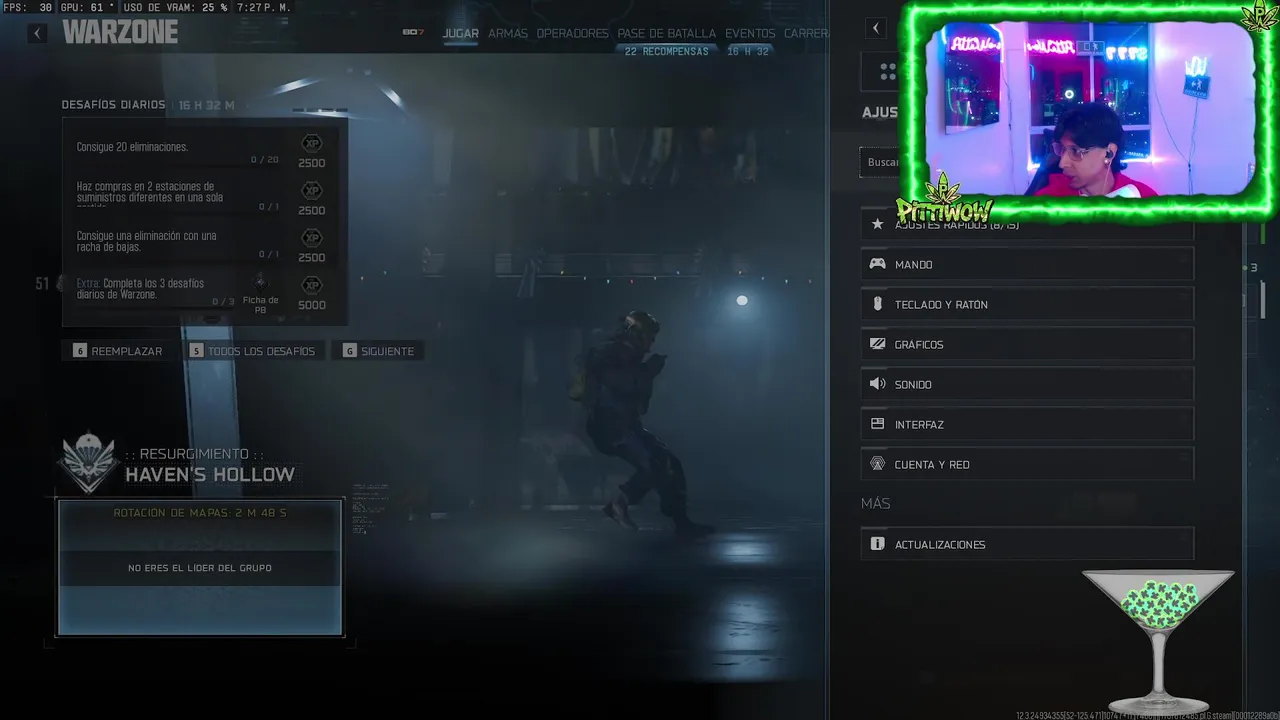
Task: Click the Extra daily challenges row
Action: click(203, 290)
